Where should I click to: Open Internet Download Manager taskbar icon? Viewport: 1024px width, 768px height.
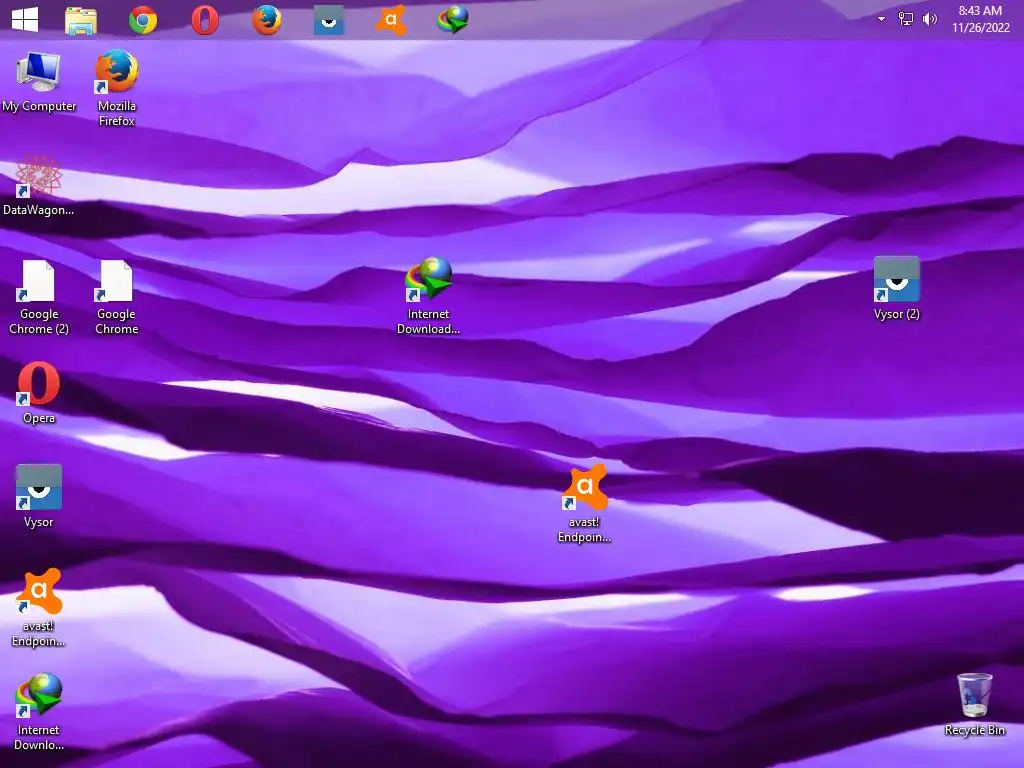453,20
